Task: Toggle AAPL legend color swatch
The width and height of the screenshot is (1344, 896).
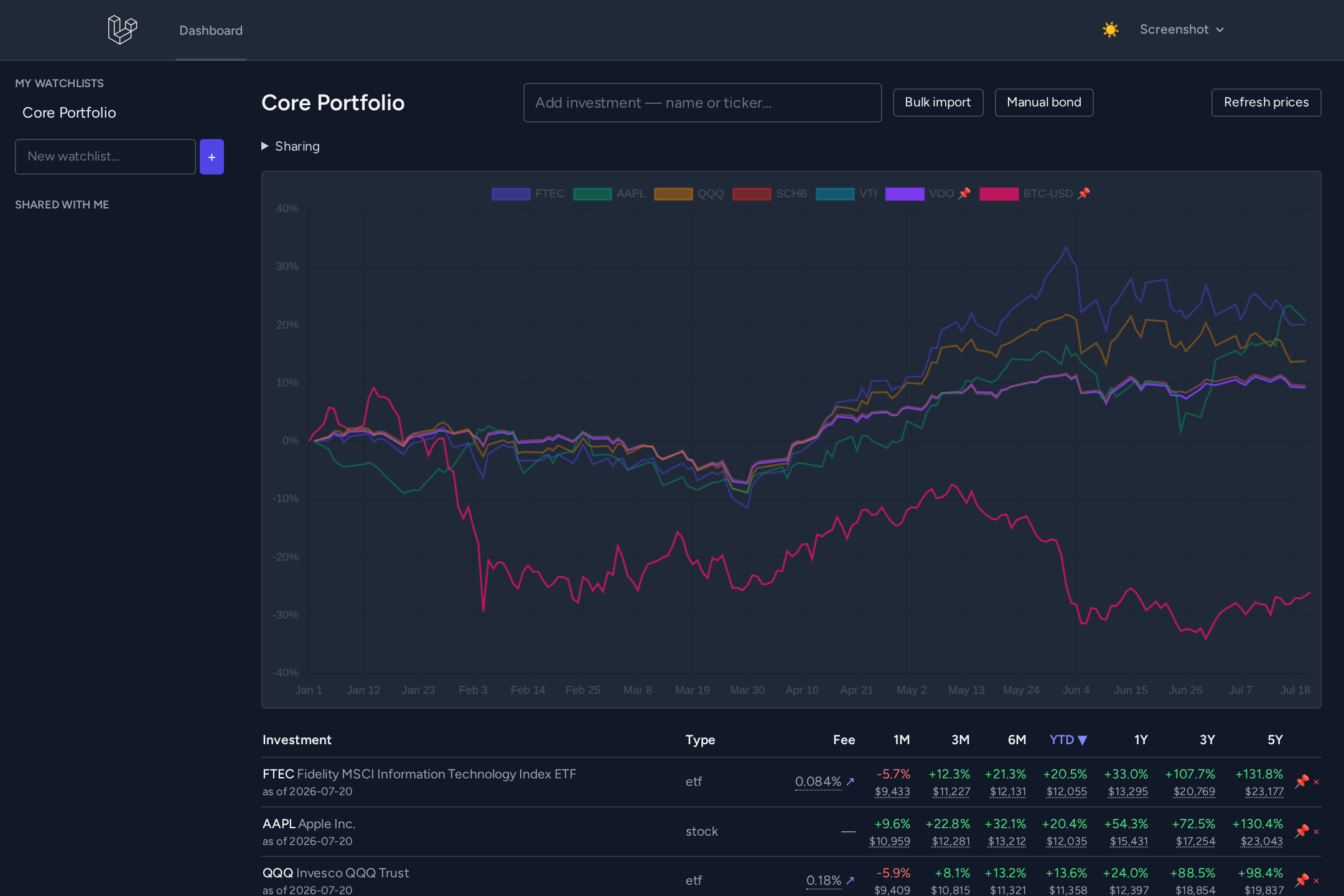Action: [592, 194]
